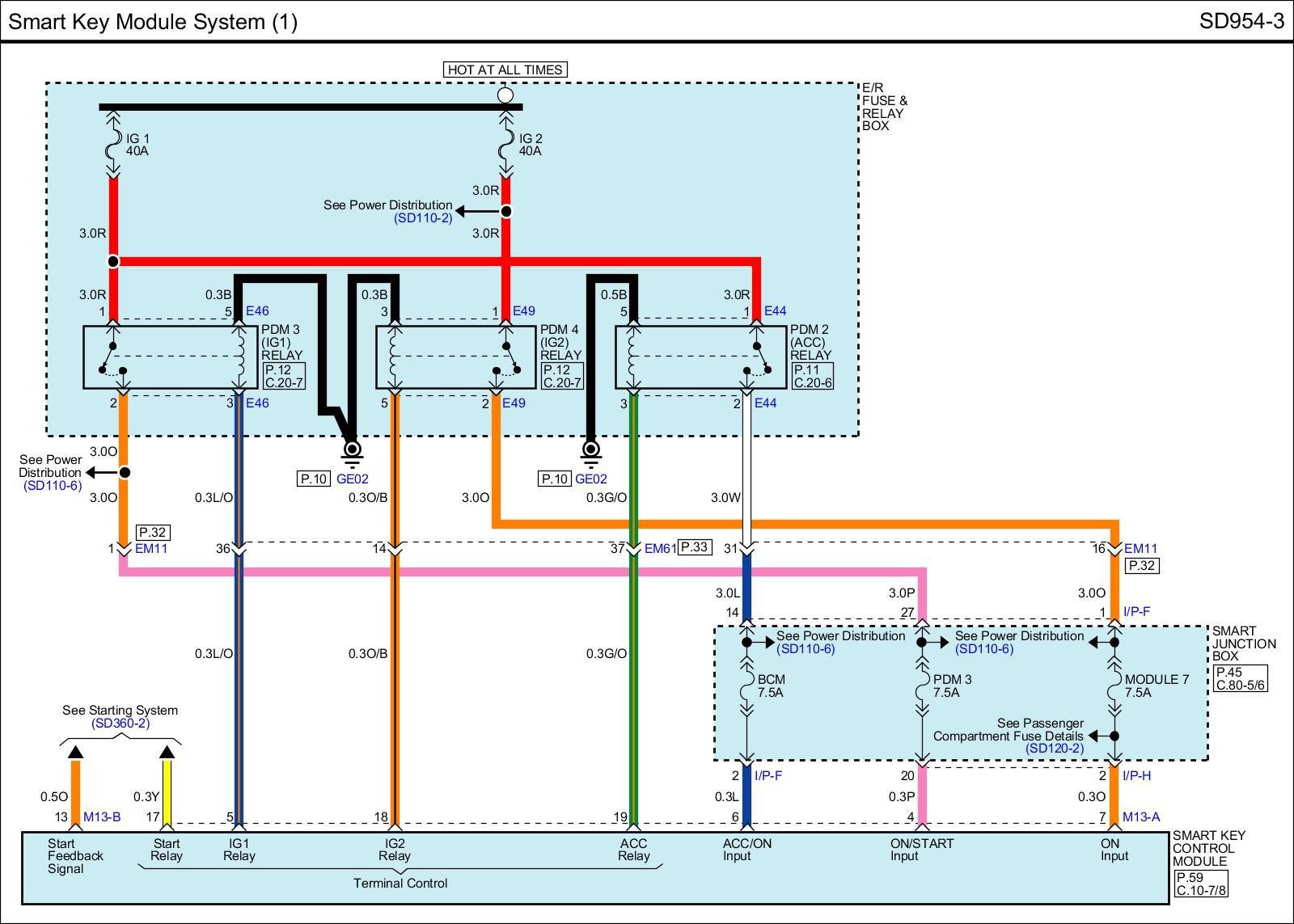This screenshot has height=924, width=1294.
Task: Click the IG 1 40A fuse symbol
Action: coord(113,146)
